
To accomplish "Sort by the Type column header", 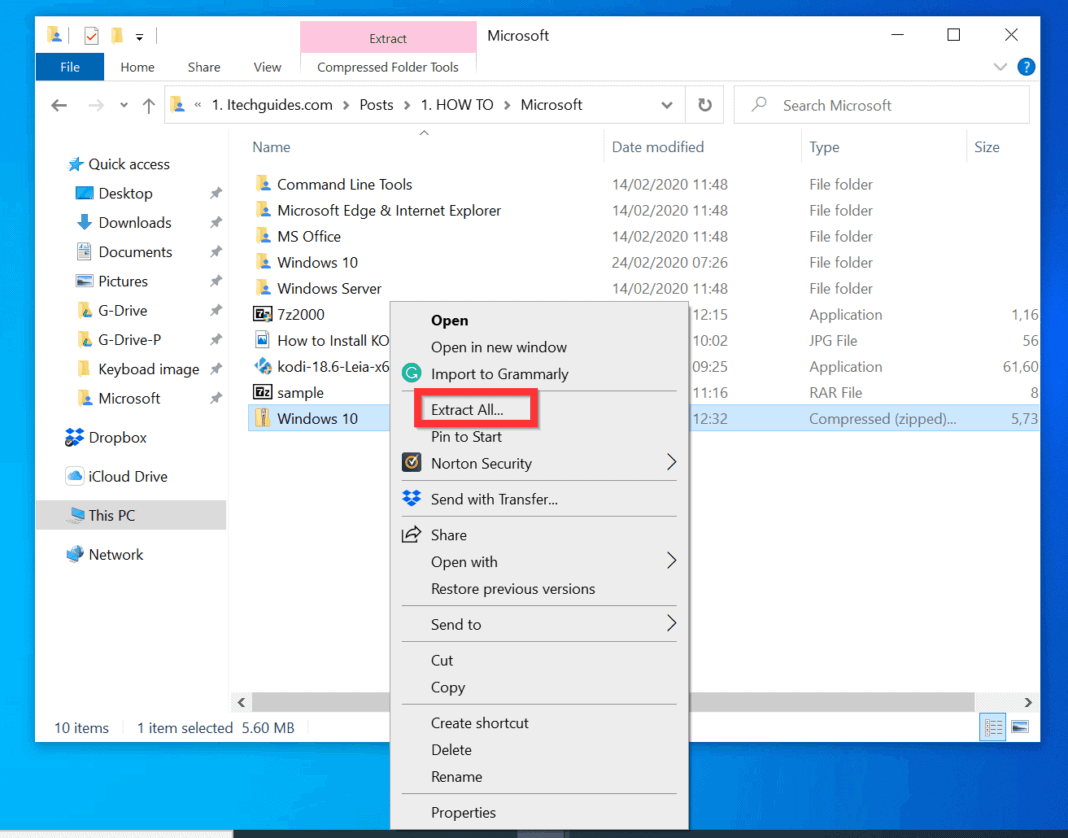I will tap(823, 147).
